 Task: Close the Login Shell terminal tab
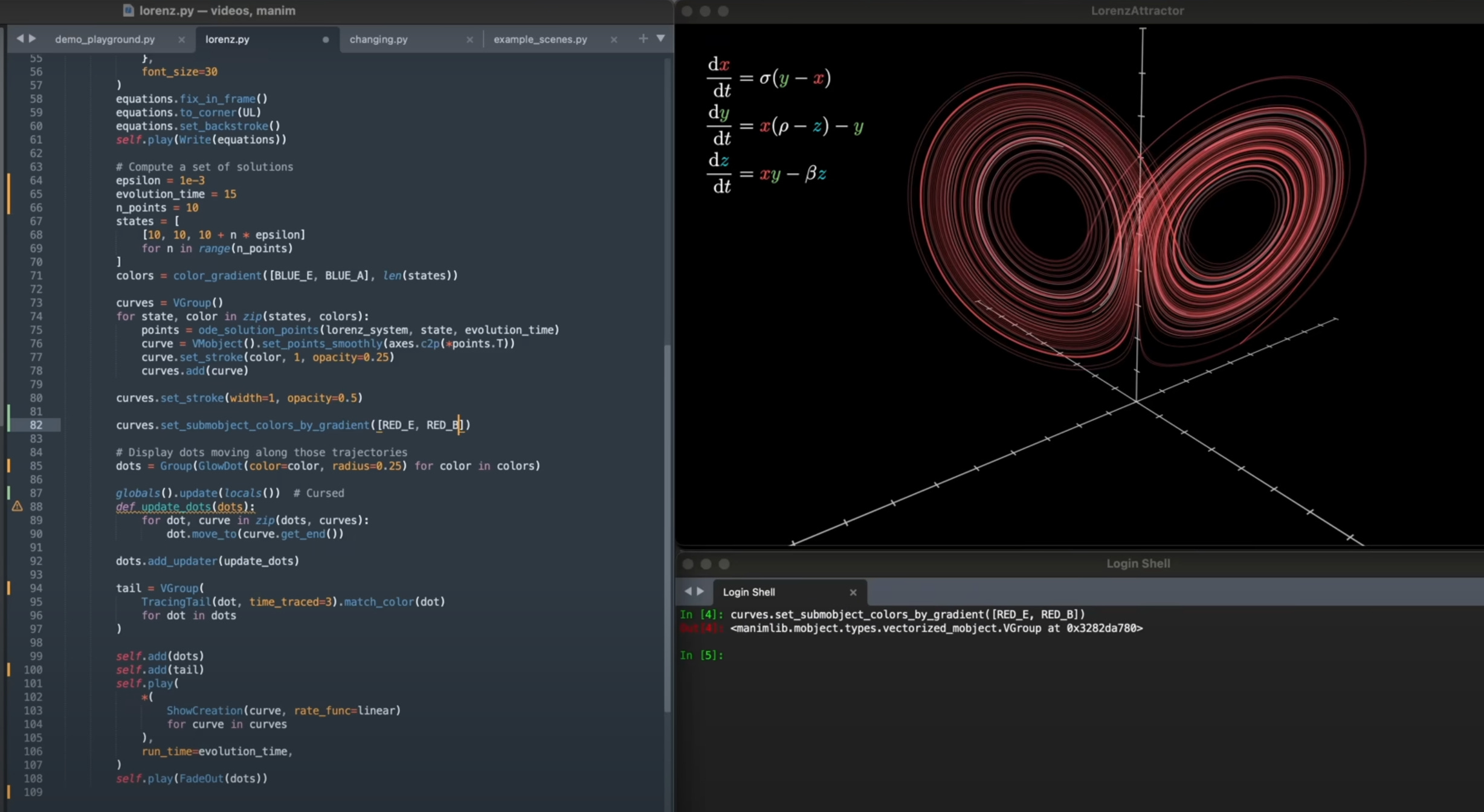(x=853, y=592)
